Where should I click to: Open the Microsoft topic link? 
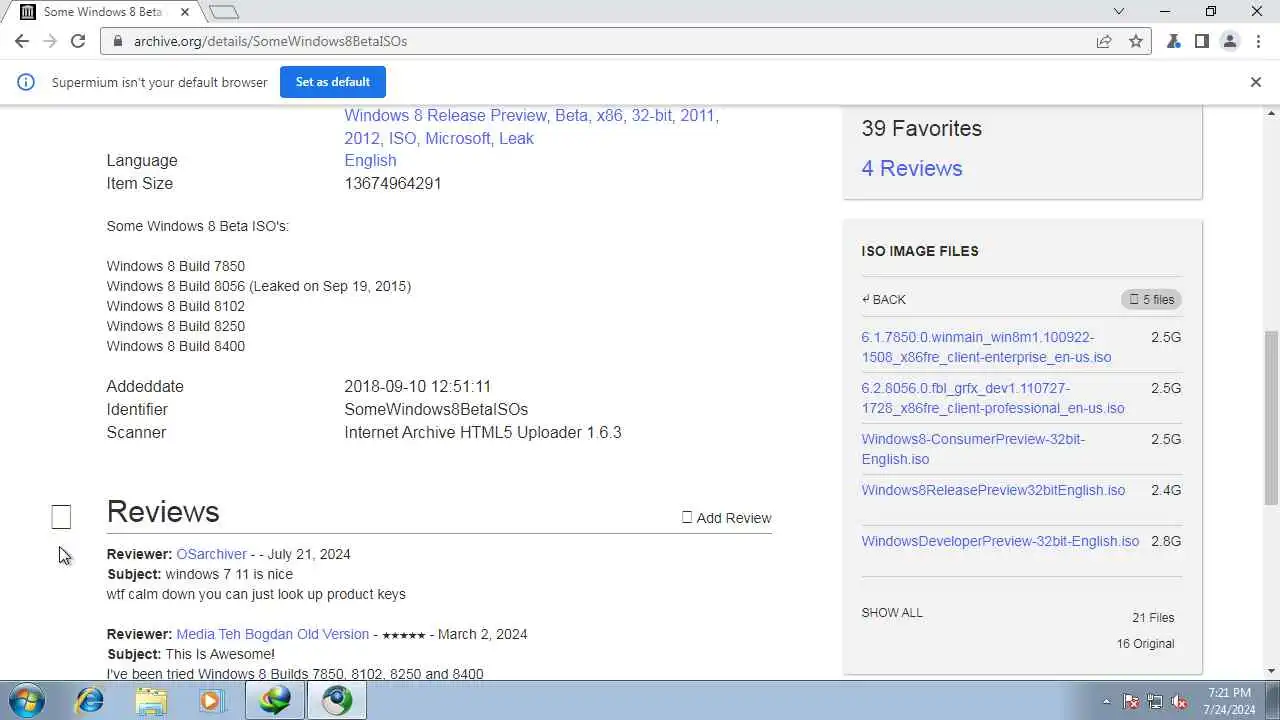[x=457, y=138]
